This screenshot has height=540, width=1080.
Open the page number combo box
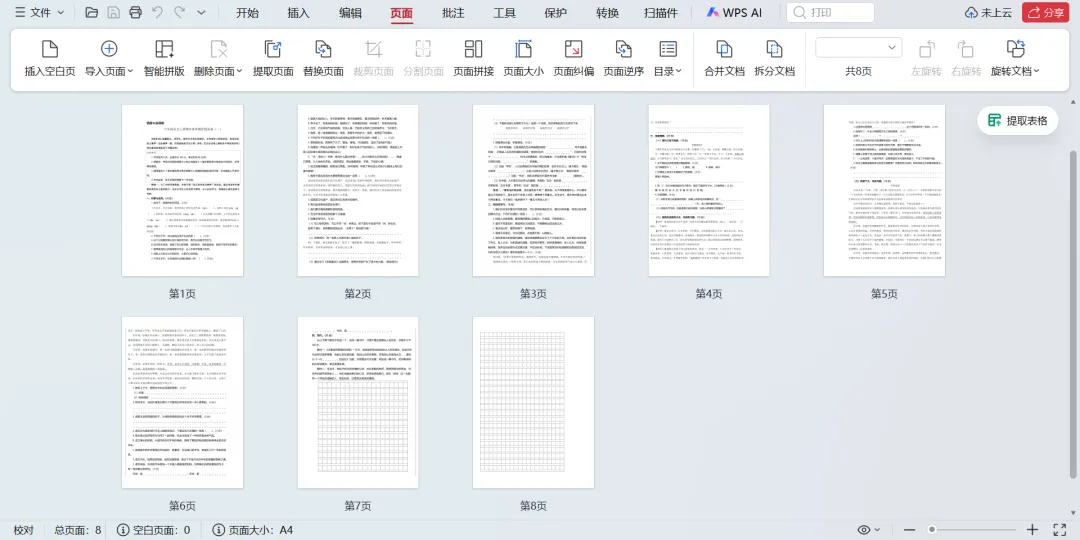859,48
